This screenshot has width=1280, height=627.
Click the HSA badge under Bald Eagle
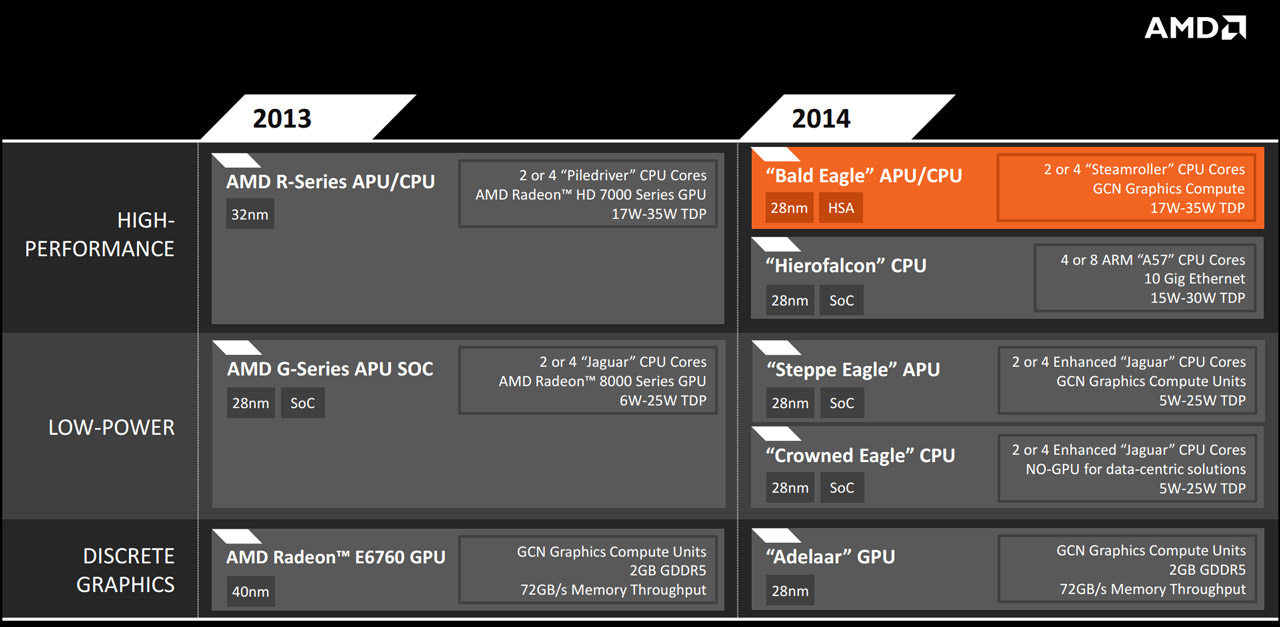(x=842, y=208)
